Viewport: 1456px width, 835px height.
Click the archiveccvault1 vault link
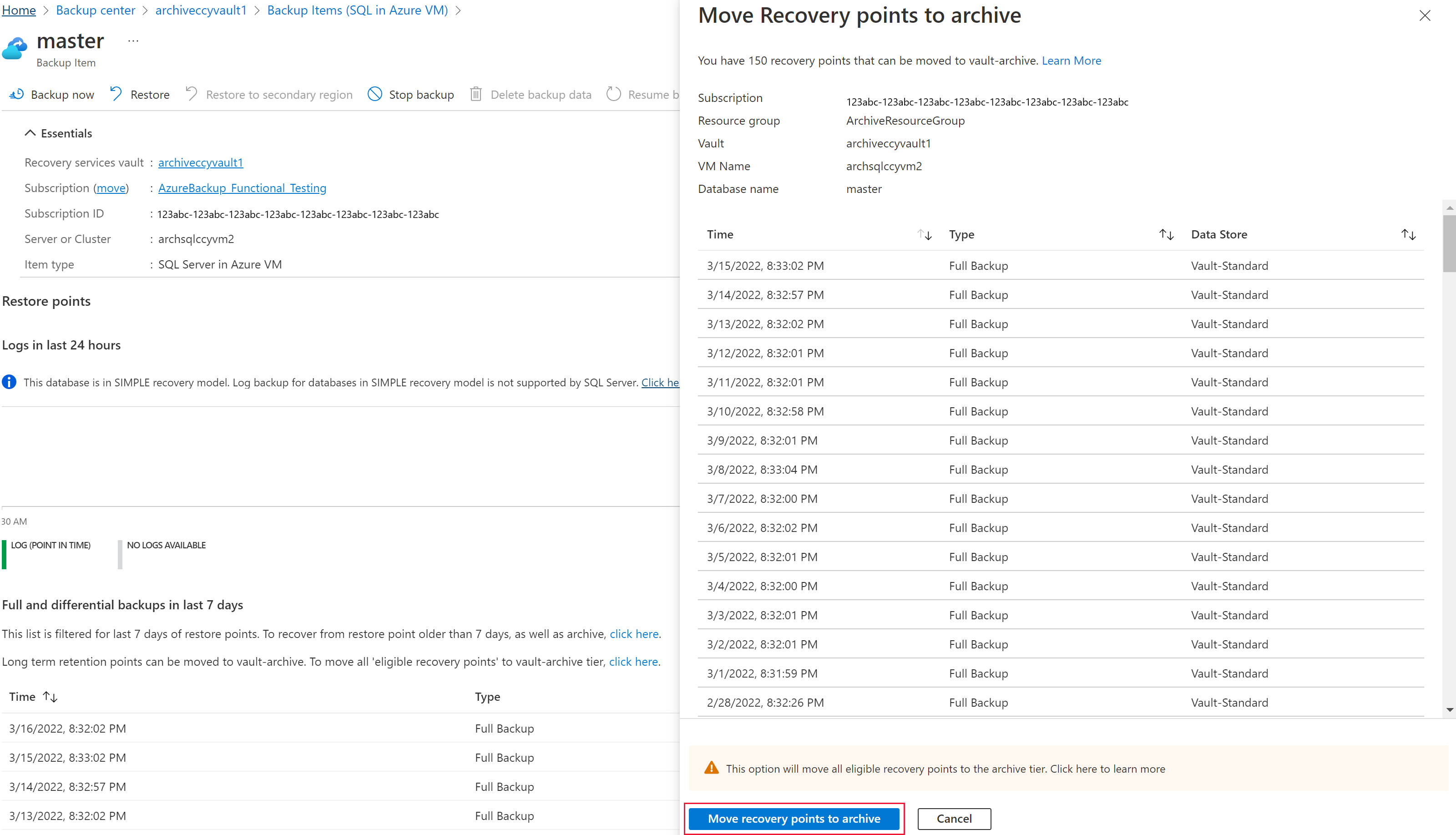click(x=200, y=161)
